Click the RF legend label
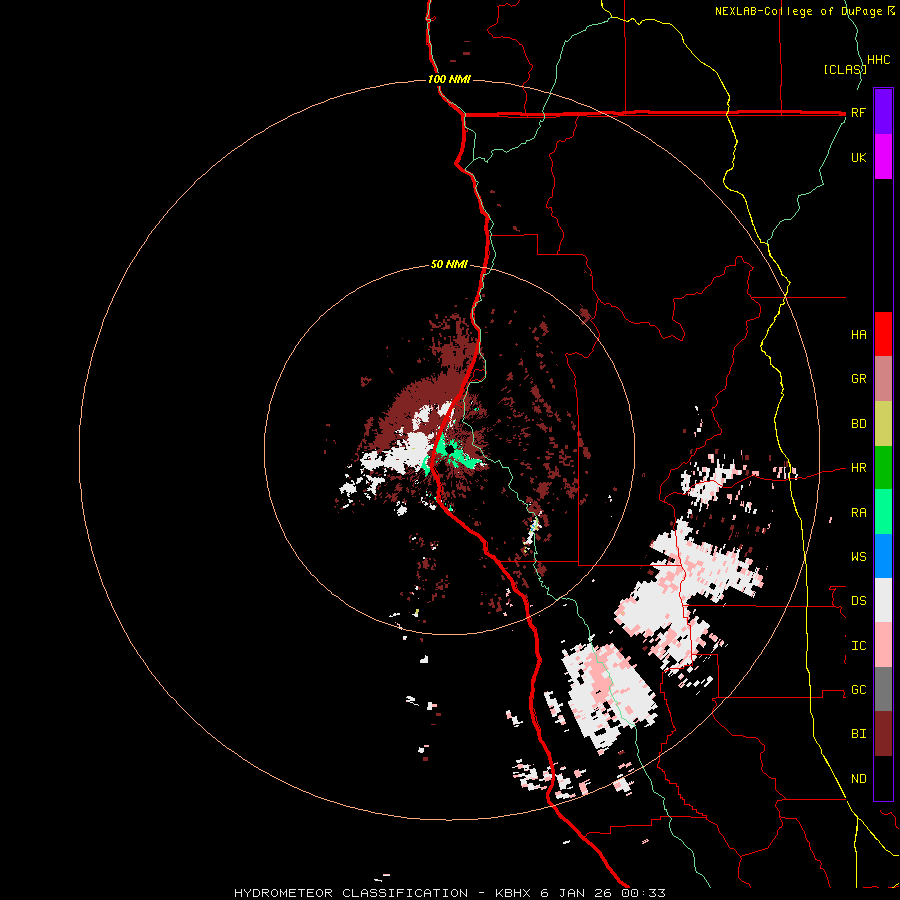Image resolution: width=900 pixels, height=900 pixels. pos(858,112)
